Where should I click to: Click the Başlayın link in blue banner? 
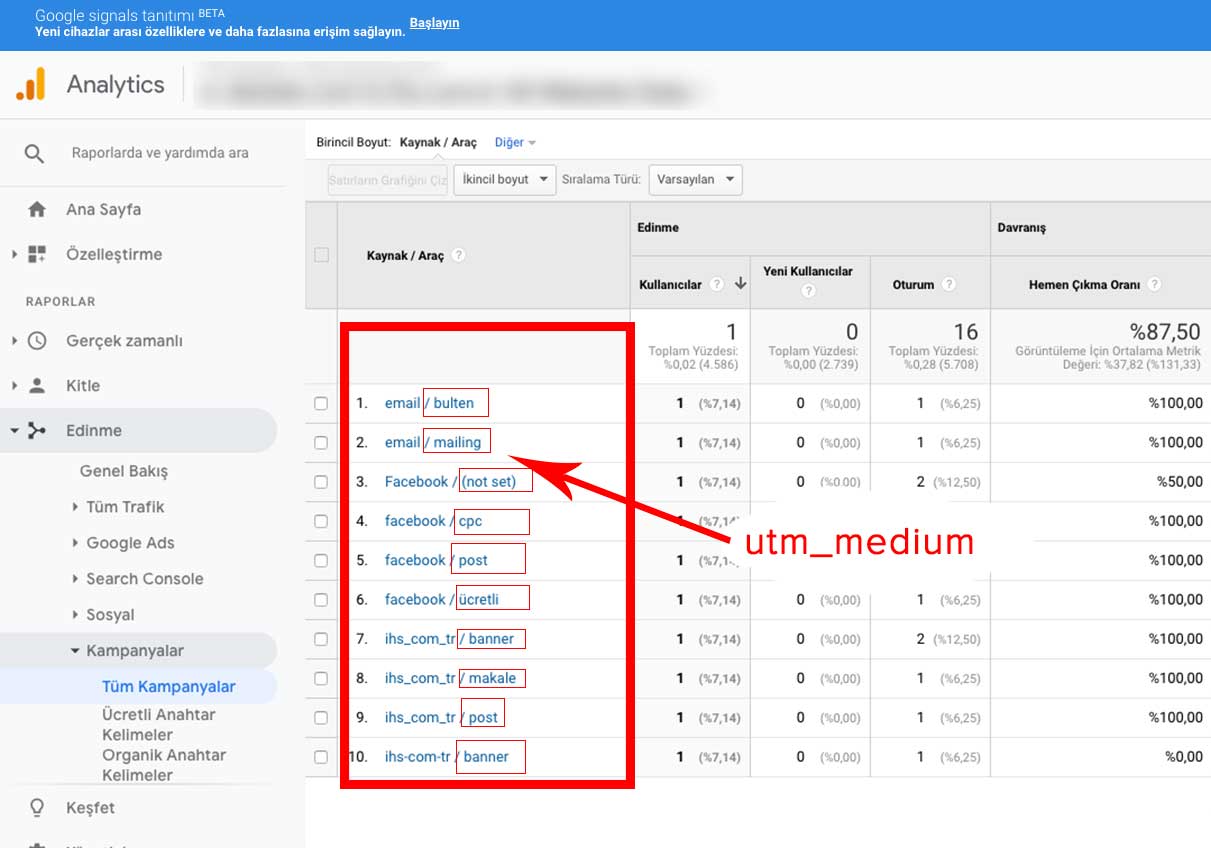434,23
